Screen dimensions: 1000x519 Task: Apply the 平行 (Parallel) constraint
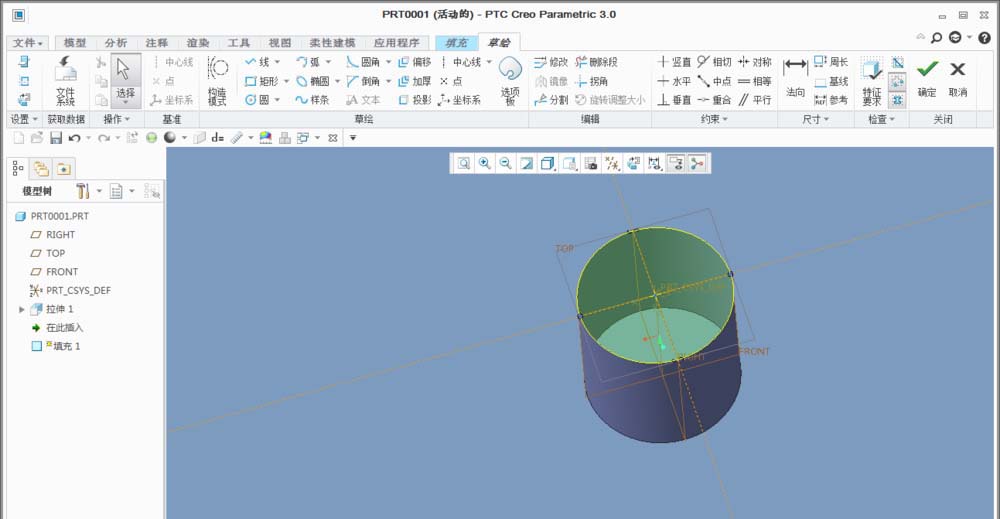[x=755, y=100]
